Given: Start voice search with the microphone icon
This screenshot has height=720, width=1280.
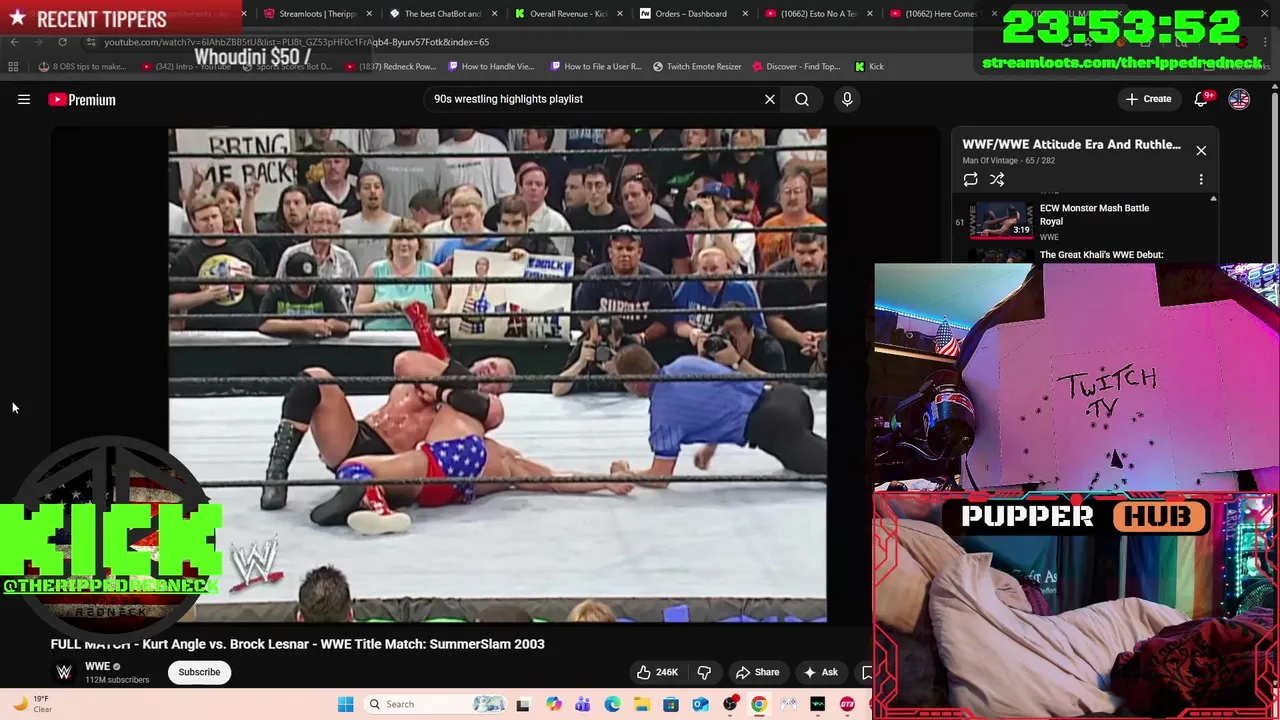Looking at the screenshot, I should click(x=847, y=99).
